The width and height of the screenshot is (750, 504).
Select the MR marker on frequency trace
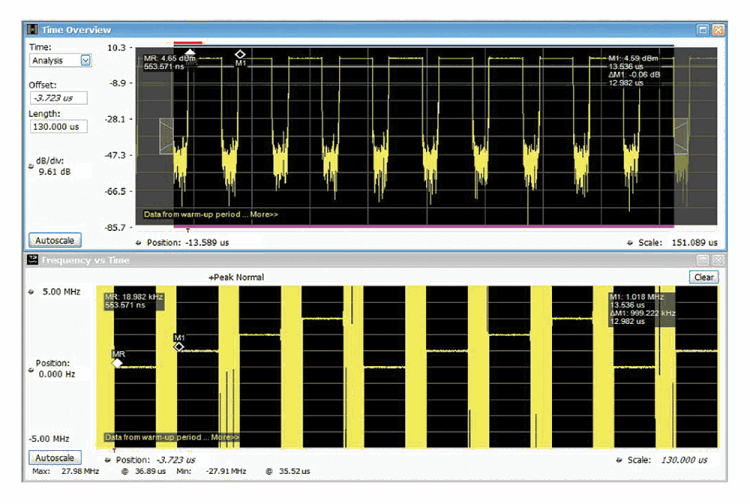pyautogui.click(x=117, y=363)
